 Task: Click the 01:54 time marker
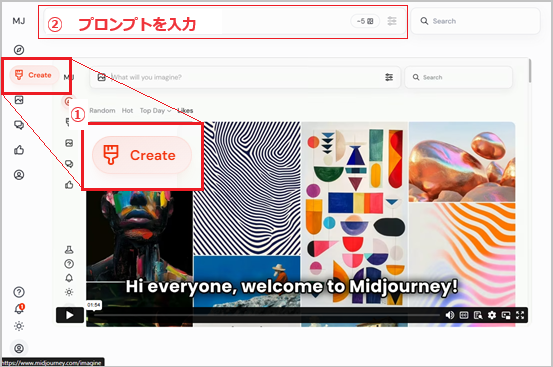pyautogui.click(x=94, y=305)
